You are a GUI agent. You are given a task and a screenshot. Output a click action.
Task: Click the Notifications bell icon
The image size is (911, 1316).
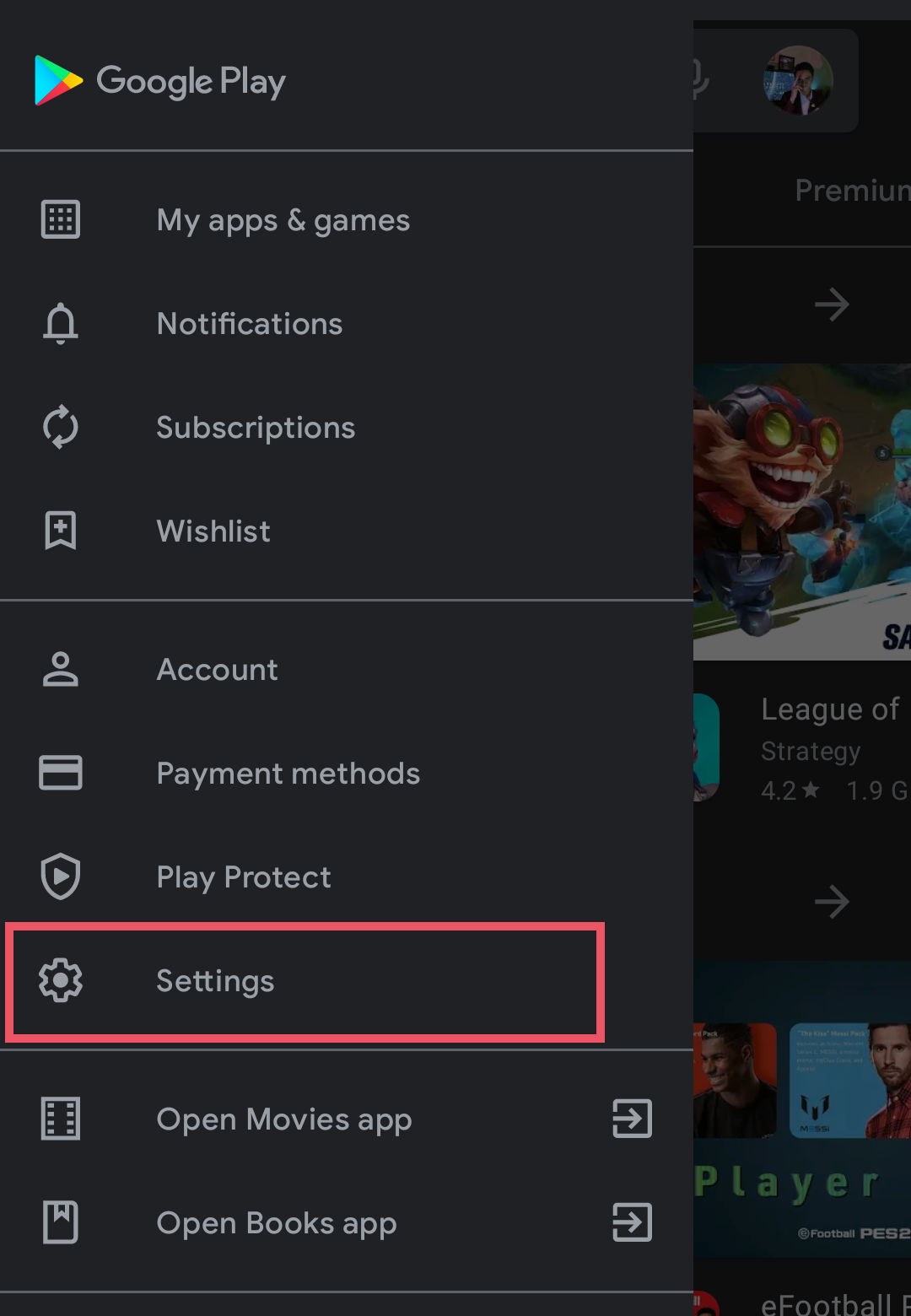click(x=60, y=324)
